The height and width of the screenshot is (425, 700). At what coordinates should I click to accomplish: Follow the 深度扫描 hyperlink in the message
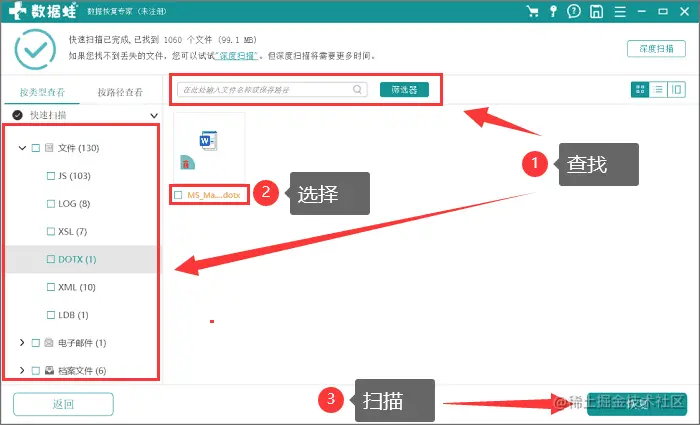[237, 56]
